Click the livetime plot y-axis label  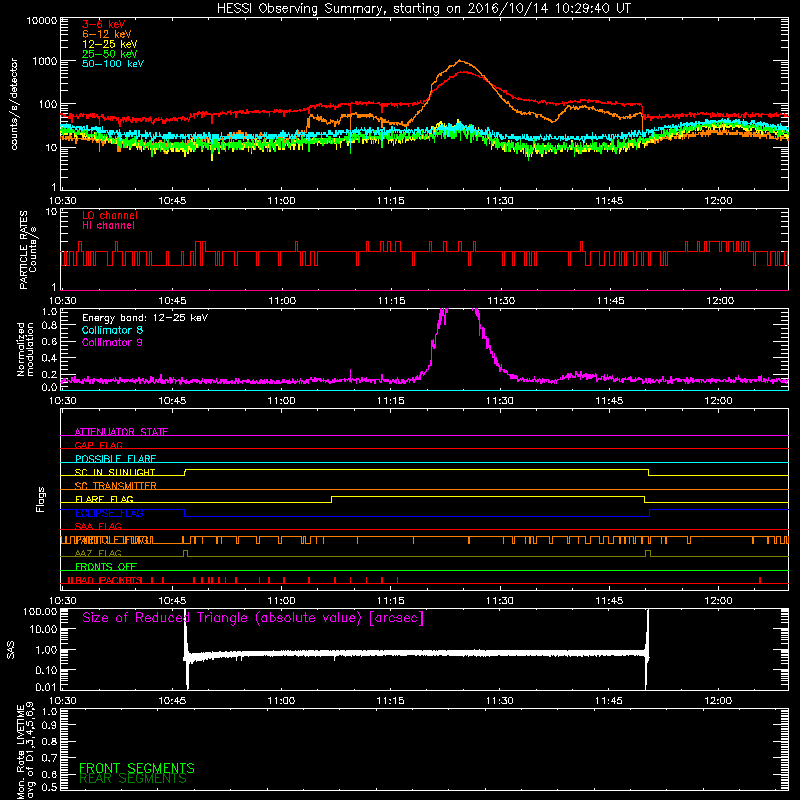pyautogui.click(x=25, y=751)
